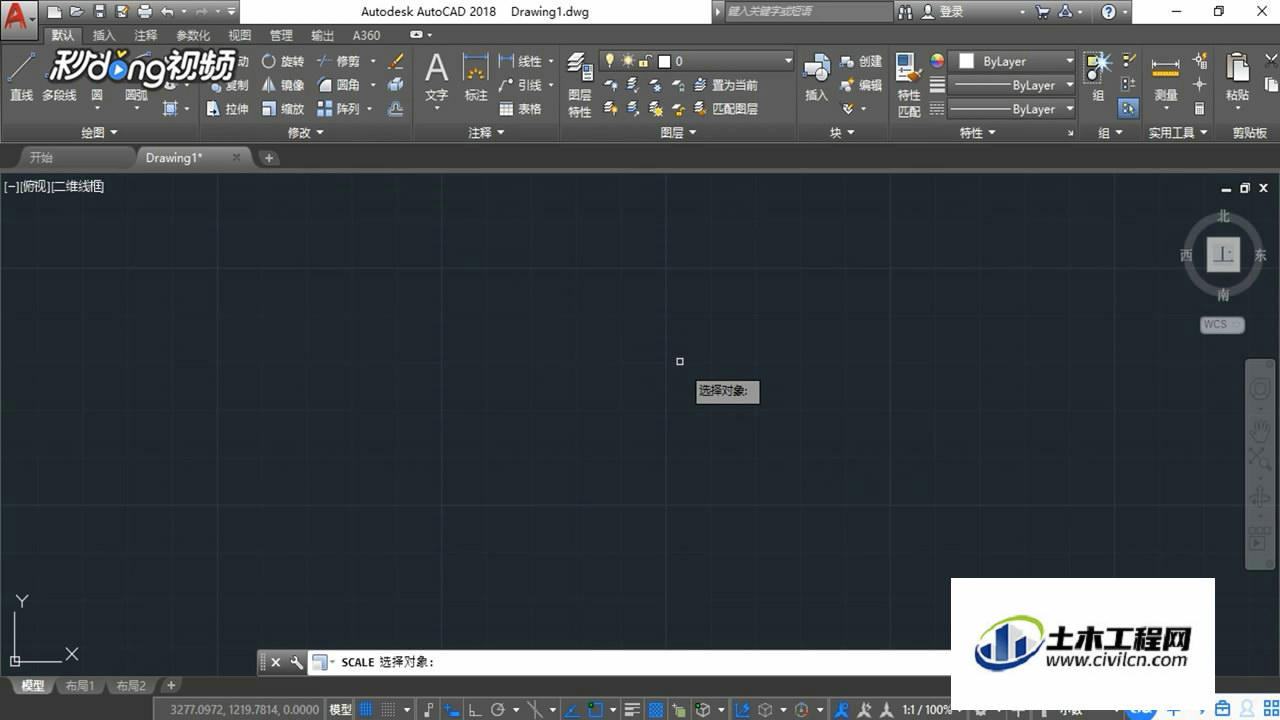Open the linetype ByLayer dropdown
Viewport: 1280px width, 720px height.
coord(1012,109)
